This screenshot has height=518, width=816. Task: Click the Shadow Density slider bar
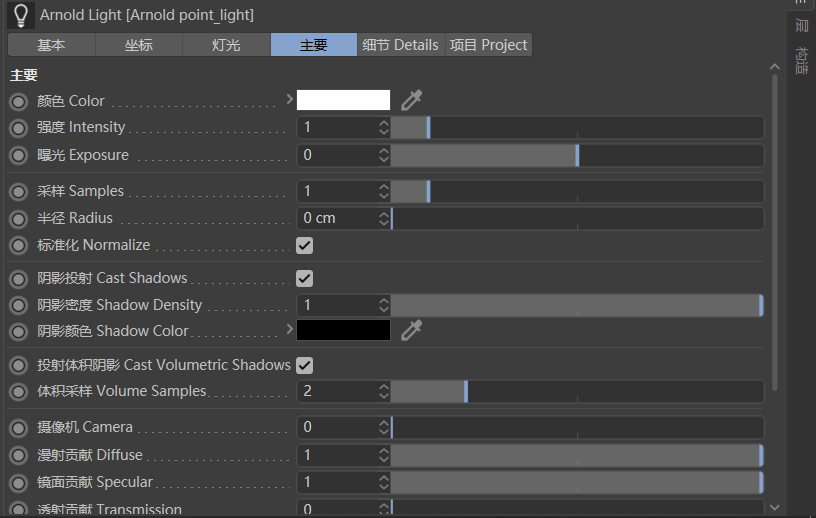[577, 305]
